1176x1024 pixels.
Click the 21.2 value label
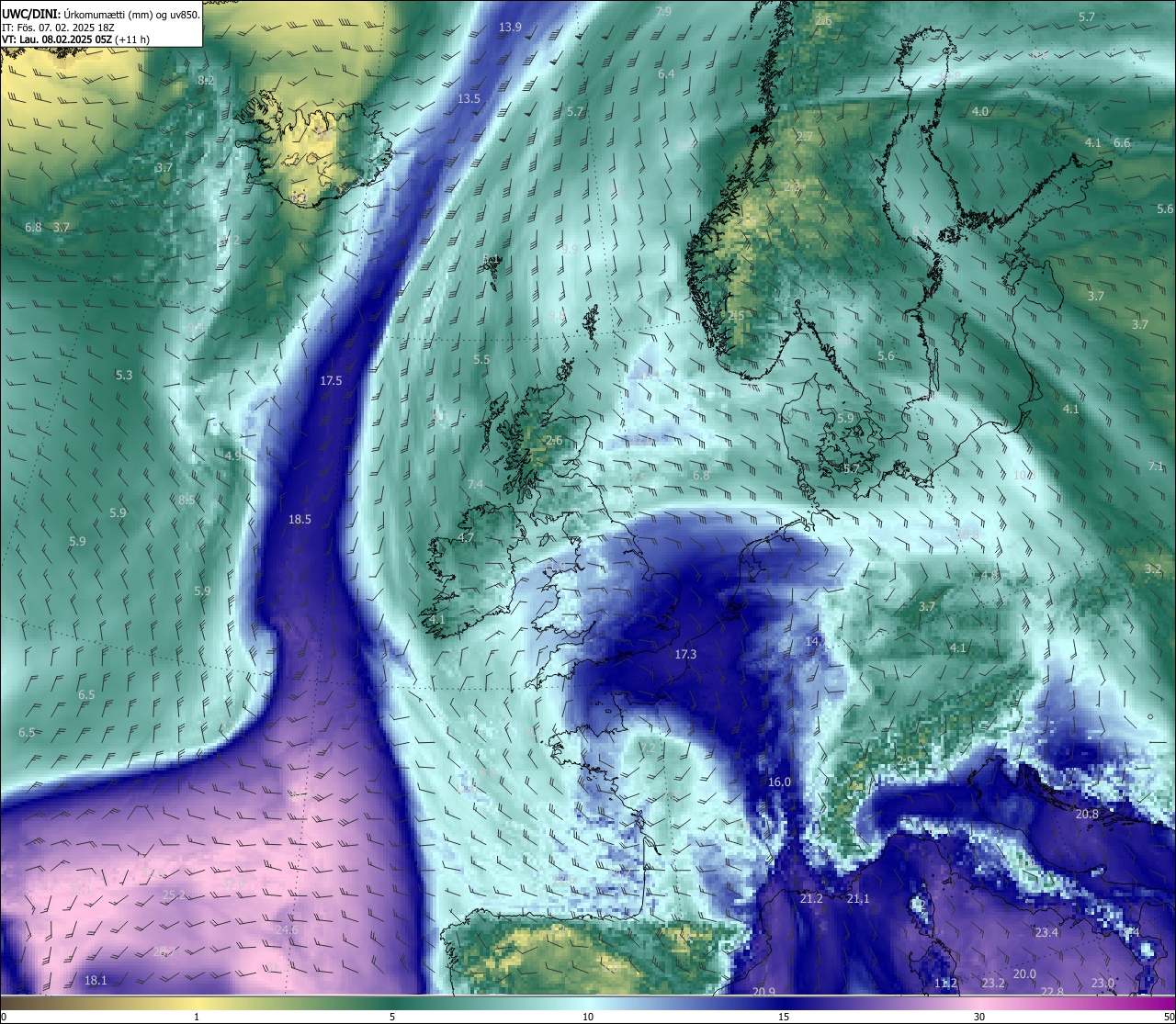[x=811, y=898]
